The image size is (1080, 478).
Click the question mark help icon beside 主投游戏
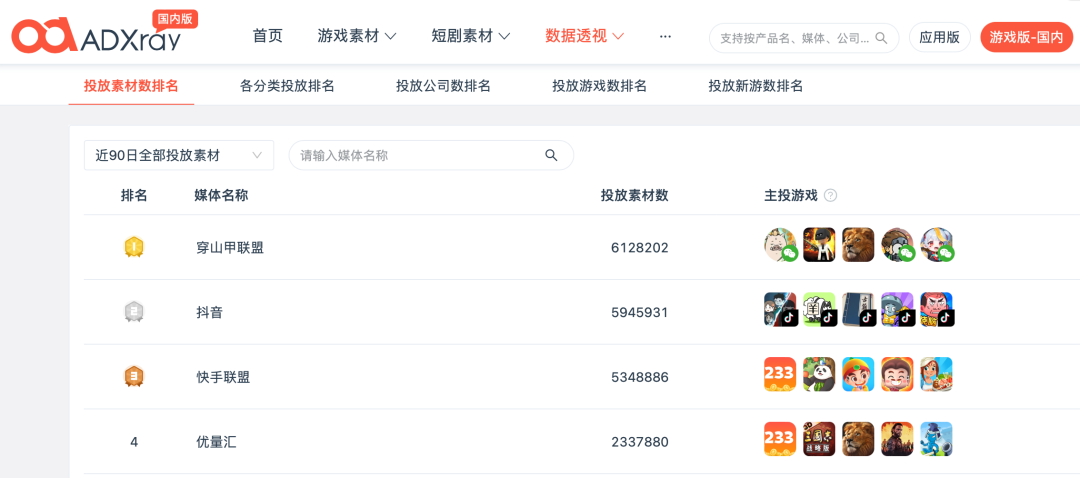click(831, 196)
